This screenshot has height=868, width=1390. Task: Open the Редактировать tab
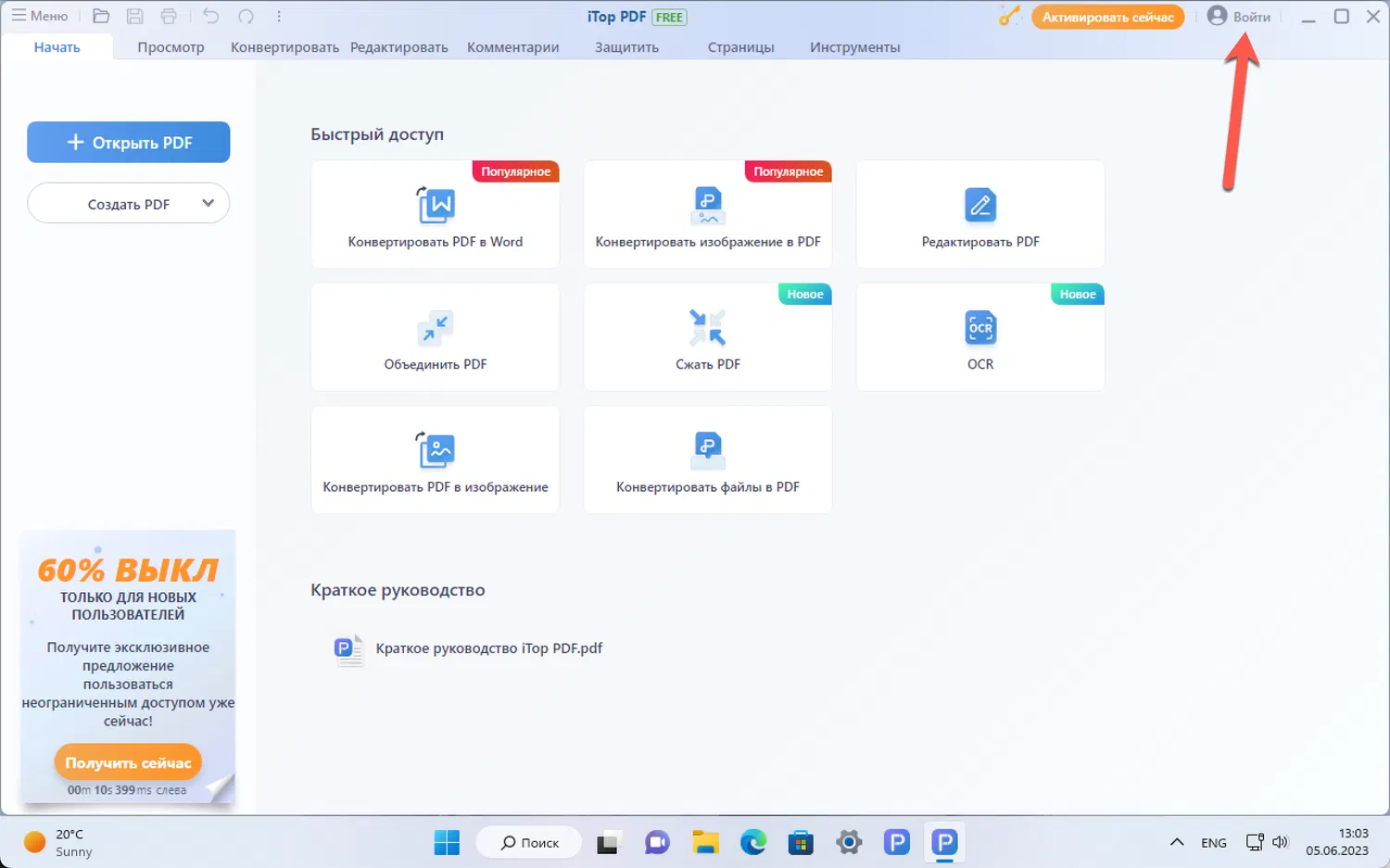(399, 47)
